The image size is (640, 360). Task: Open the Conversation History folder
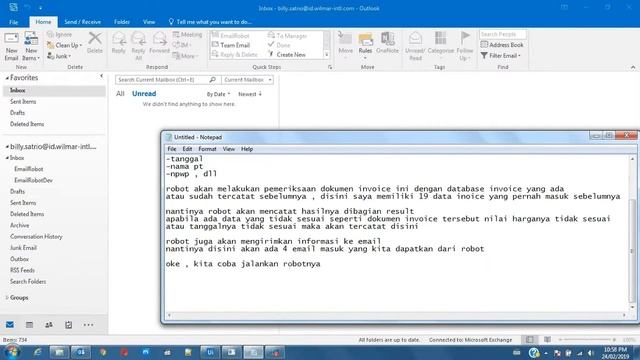(36, 237)
